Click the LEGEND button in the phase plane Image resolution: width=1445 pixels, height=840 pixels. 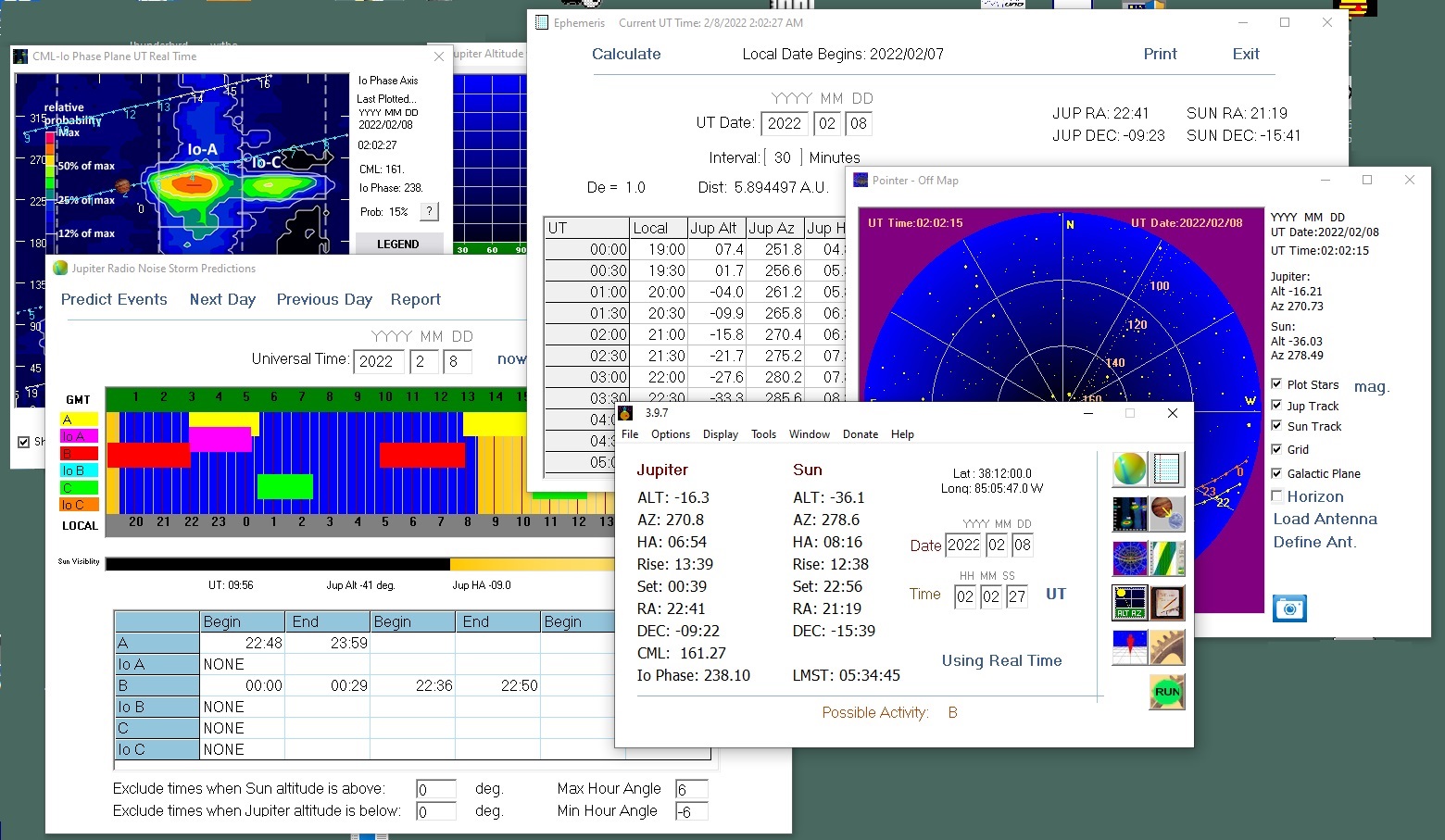[x=398, y=244]
